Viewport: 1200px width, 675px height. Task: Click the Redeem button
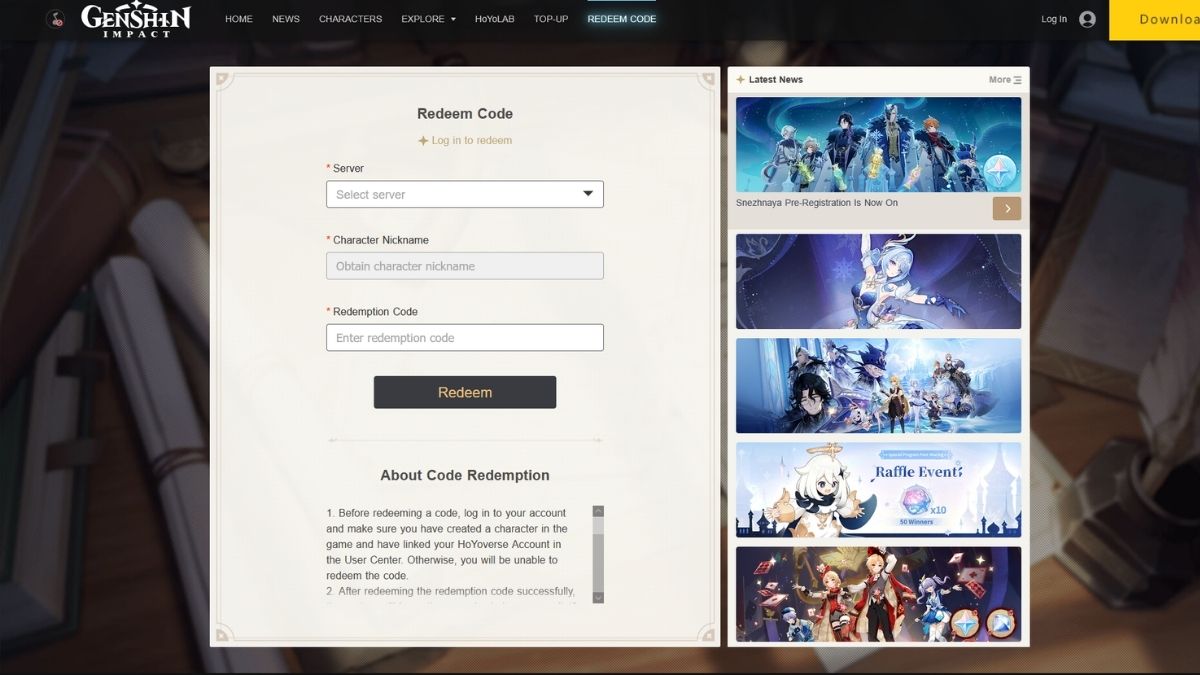pos(465,392)
